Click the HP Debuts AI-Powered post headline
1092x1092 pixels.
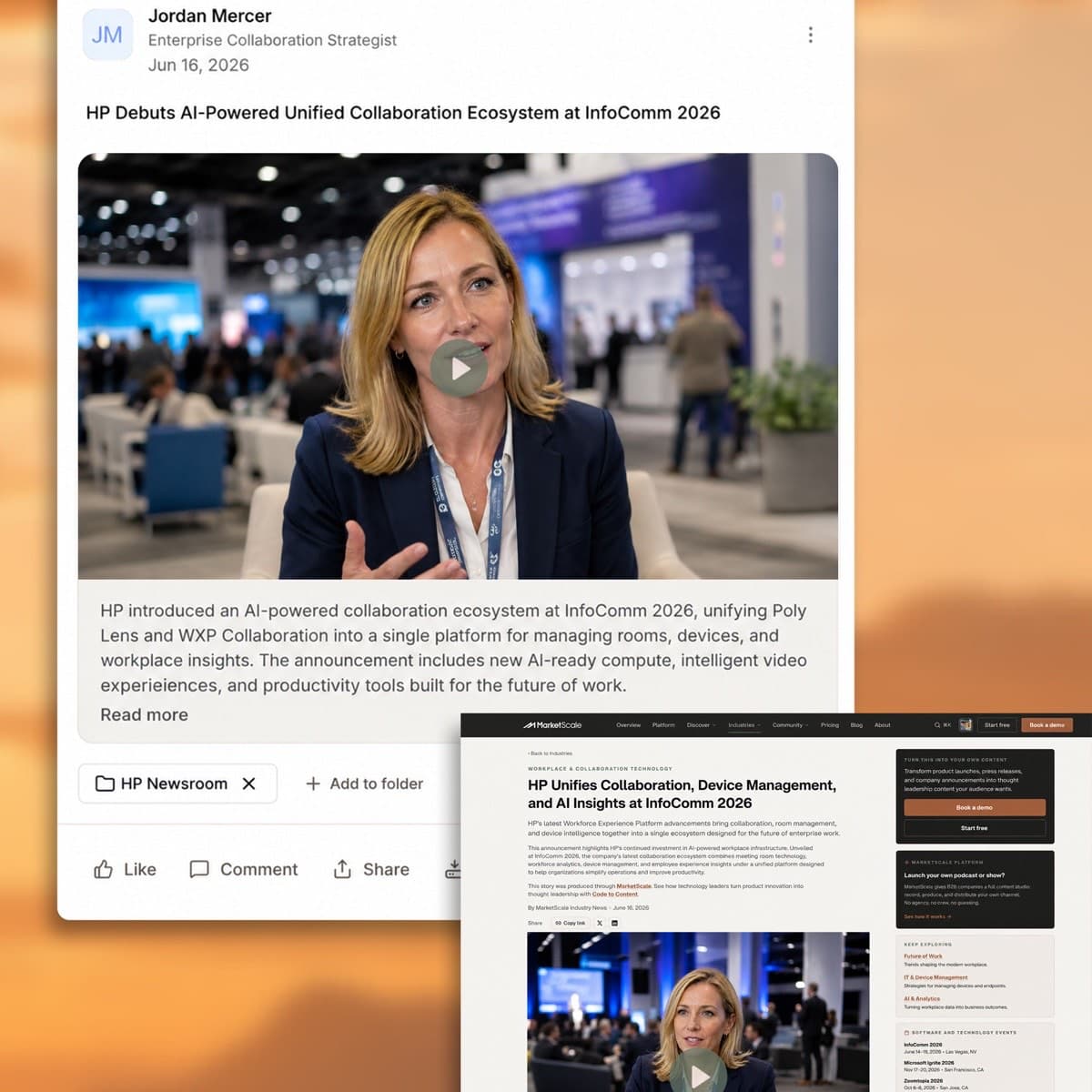coord(403,113)
